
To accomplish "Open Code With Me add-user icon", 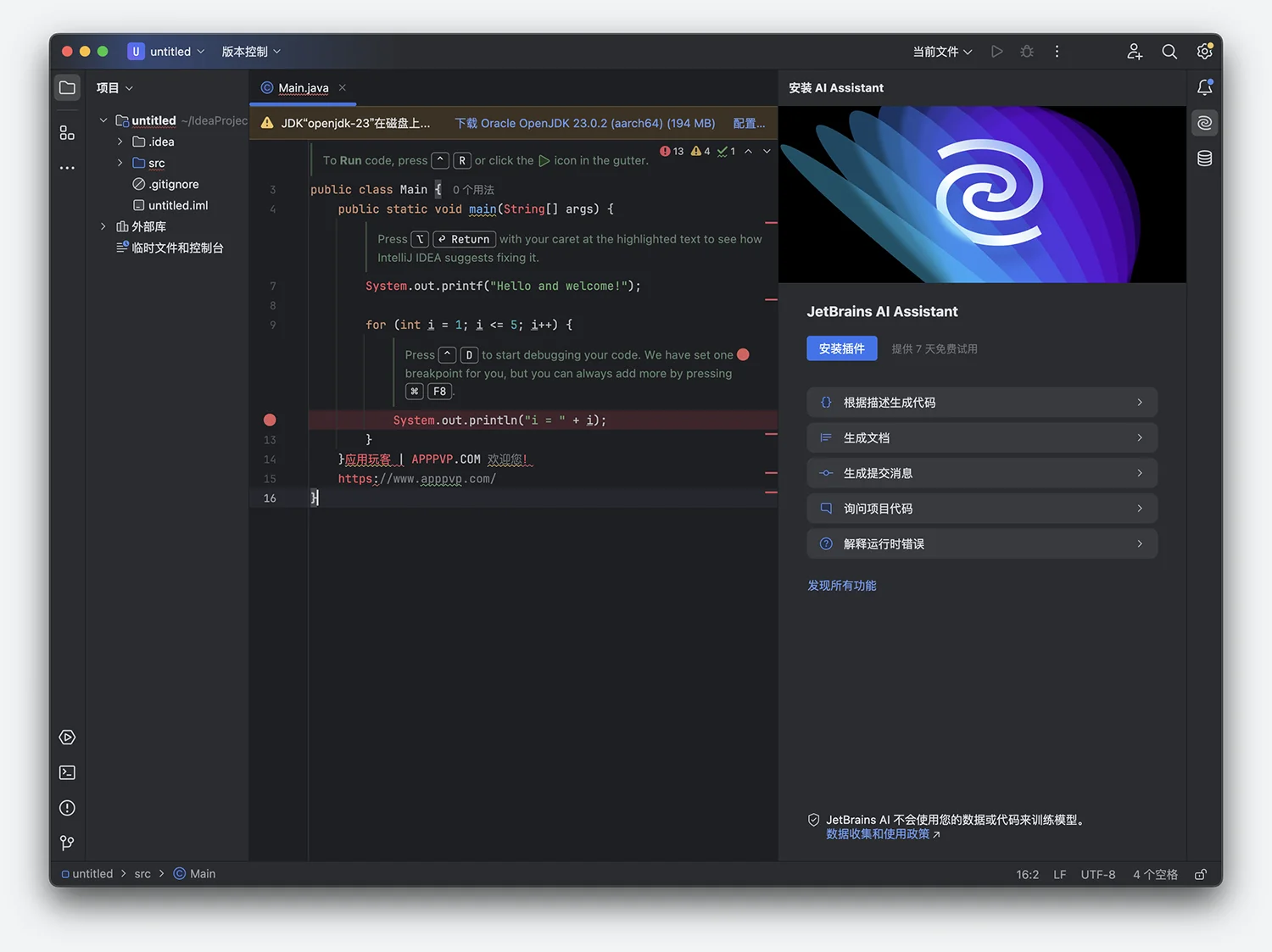I will pyautogui.click(x=1135, y=52).
